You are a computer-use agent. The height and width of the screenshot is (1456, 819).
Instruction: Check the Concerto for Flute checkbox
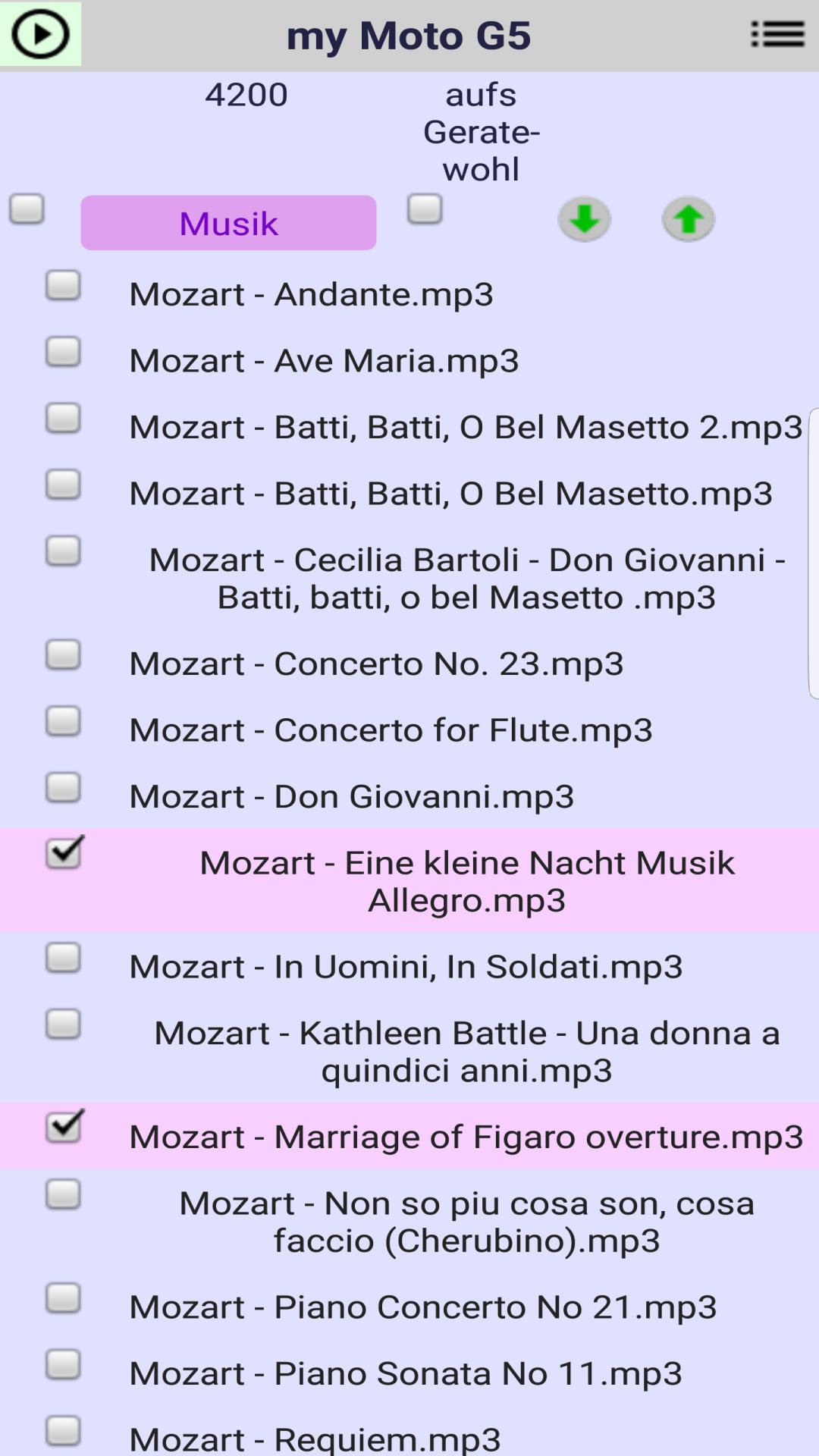click(x=63, y=721)
